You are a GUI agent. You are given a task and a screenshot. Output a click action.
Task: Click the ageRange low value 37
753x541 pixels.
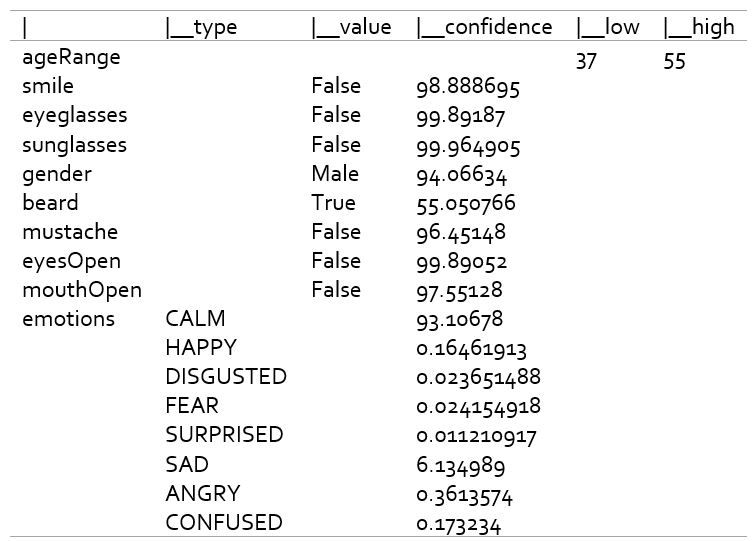(x=586, y=61)
